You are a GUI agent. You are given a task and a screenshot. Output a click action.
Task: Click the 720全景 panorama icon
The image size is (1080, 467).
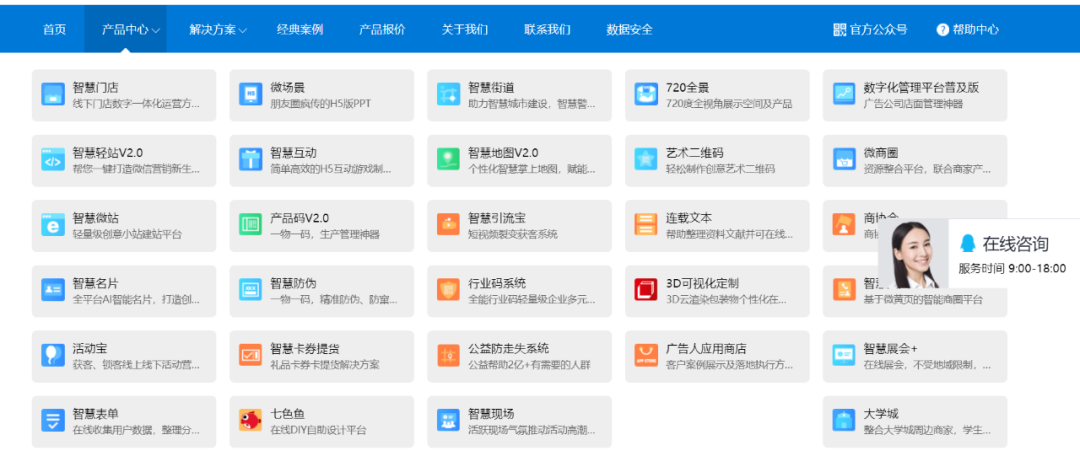(646, 95)
